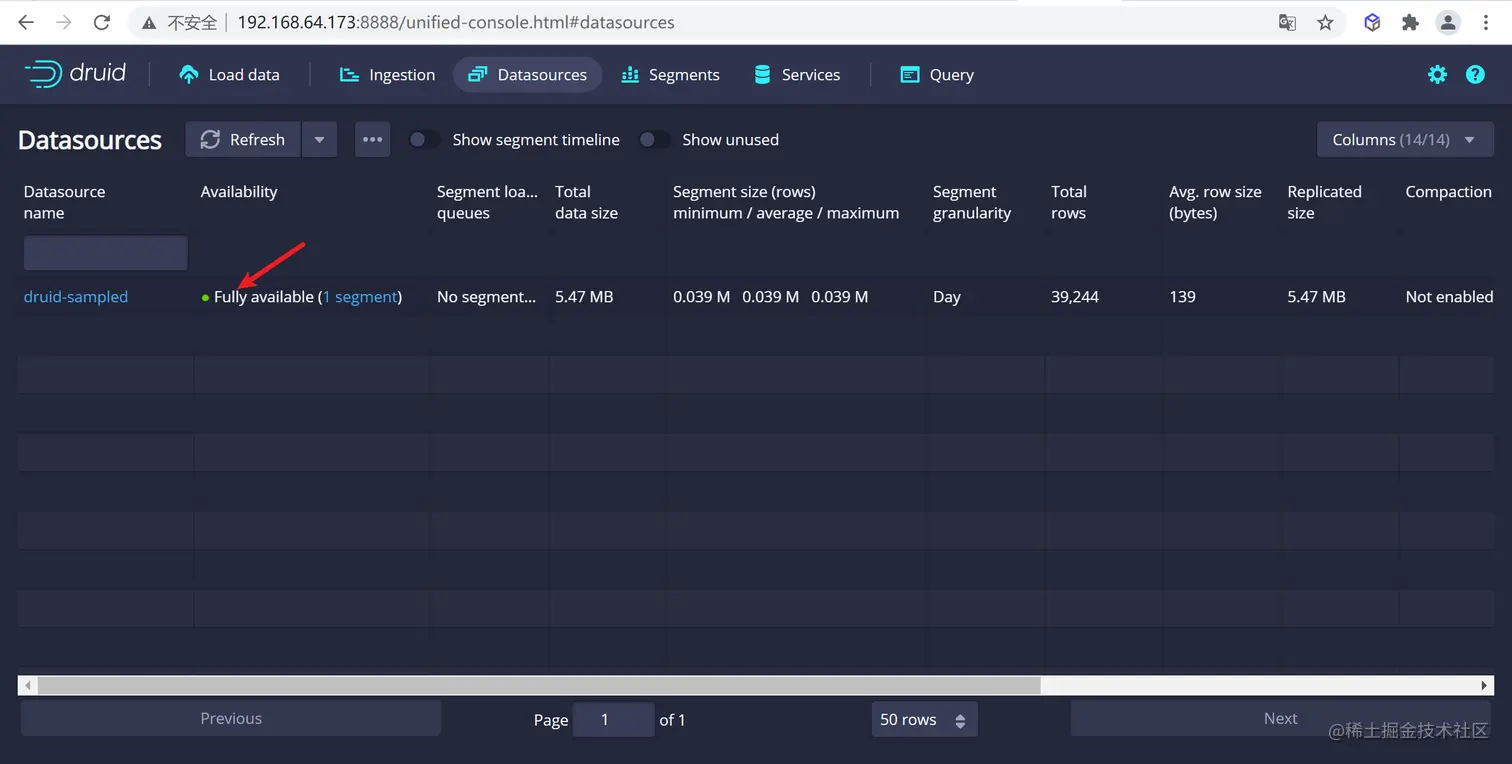Sort by Total rows column header
The height and width of the screenshot is (764, 1512).
(x=1069, y=202)
